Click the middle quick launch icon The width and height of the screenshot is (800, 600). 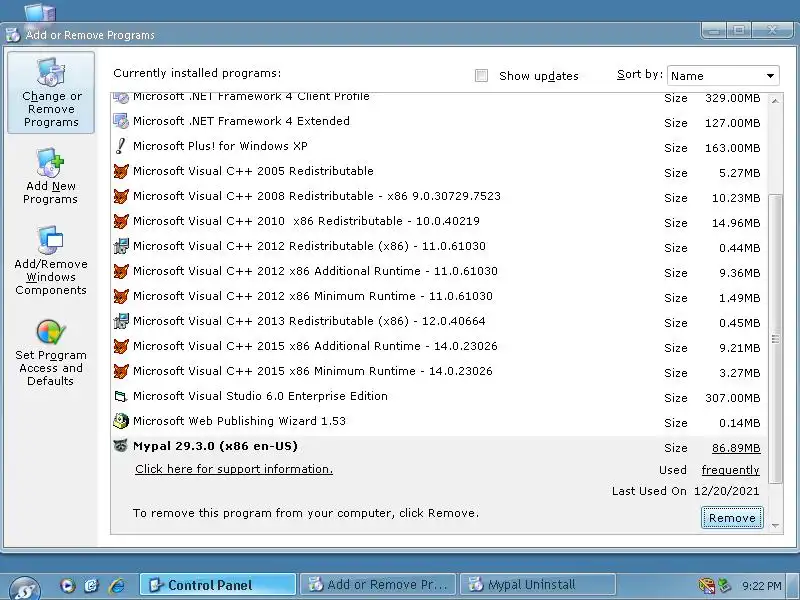[91, 586]
